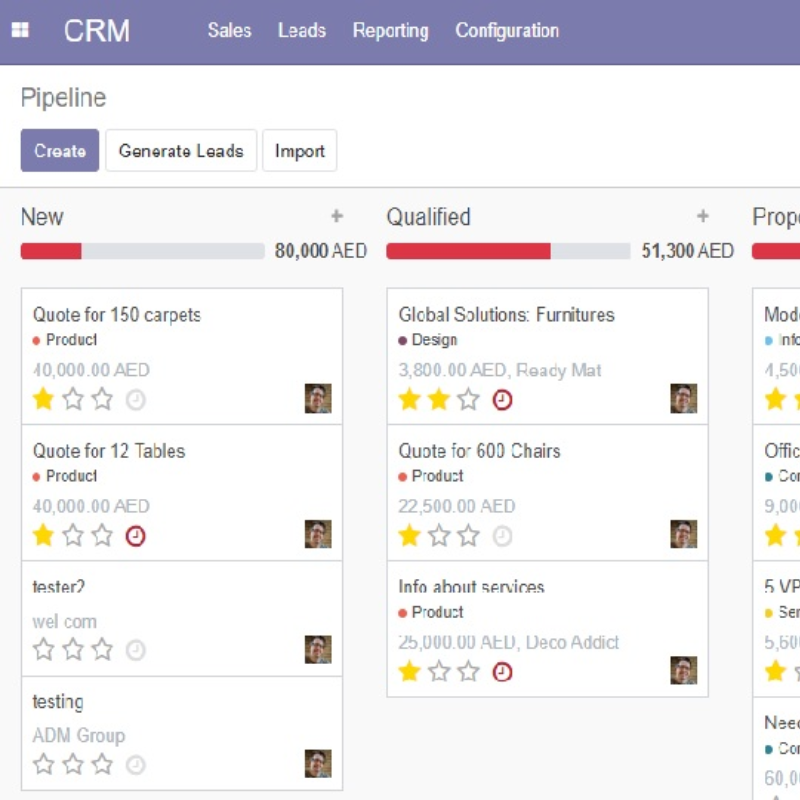Expand the Configuration menu
Image resolution: width=800 pixels, height=800 pixels.
coord(507,31)
